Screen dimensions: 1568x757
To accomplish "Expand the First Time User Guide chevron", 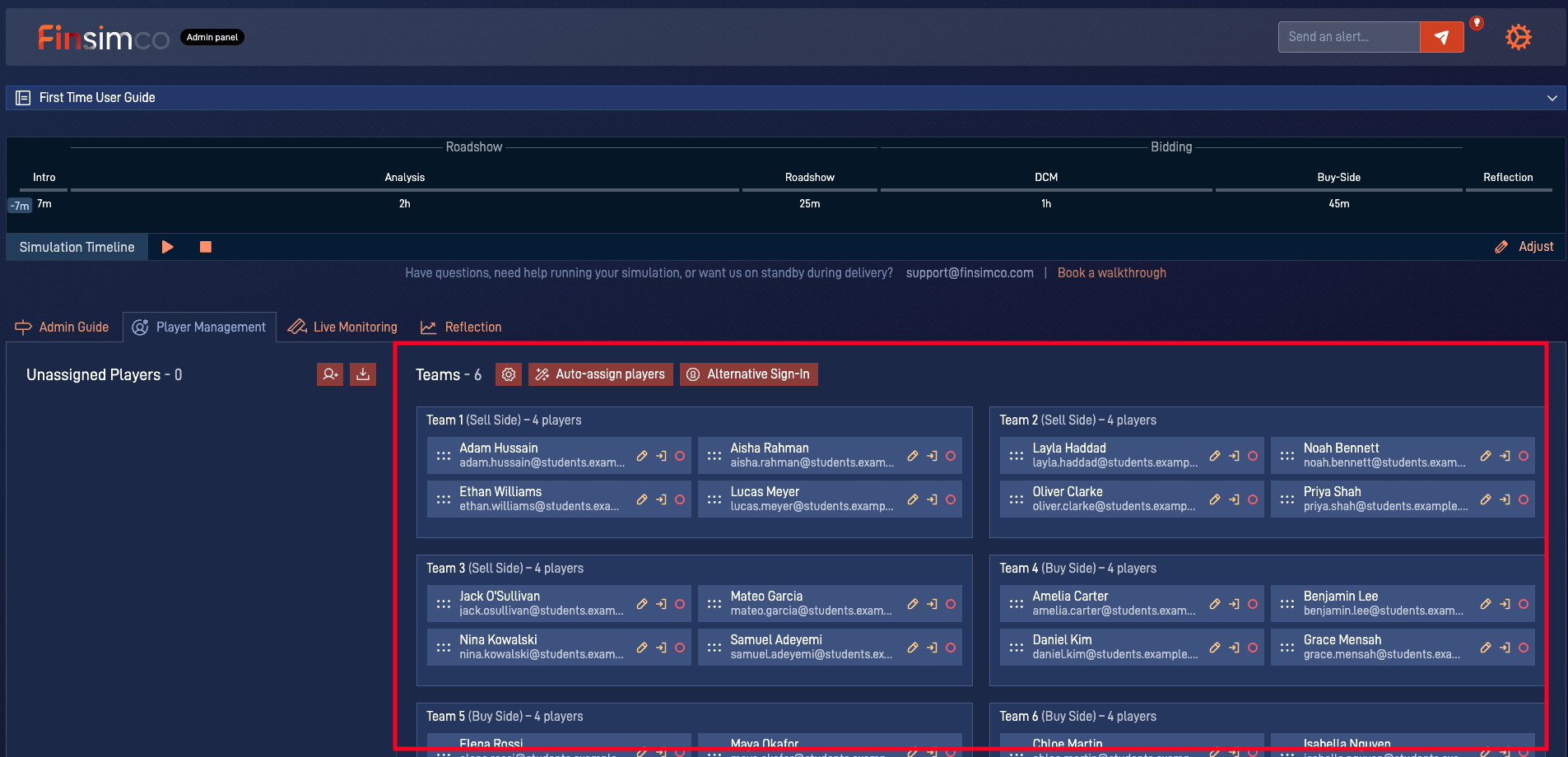I will (1552, 98).
